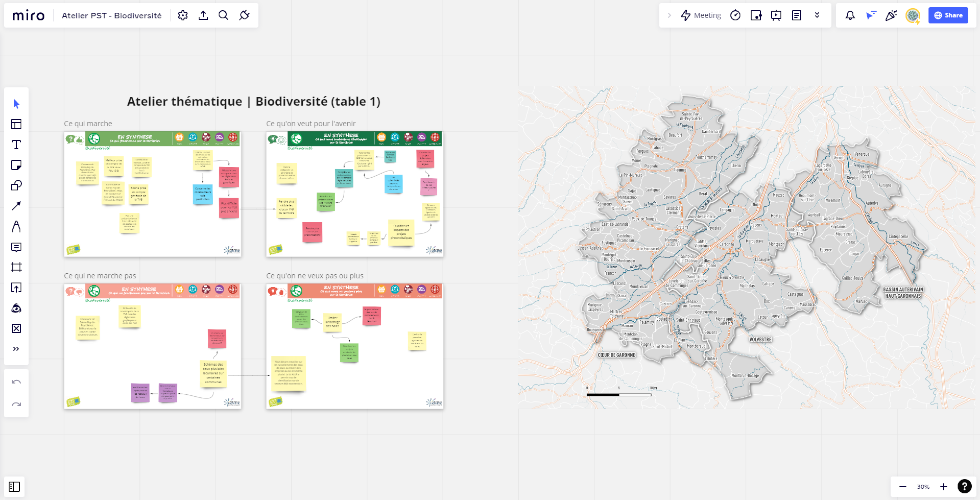Screen dimensions: 980x500
Task: Open the help question mark
Action: [964, 486]
